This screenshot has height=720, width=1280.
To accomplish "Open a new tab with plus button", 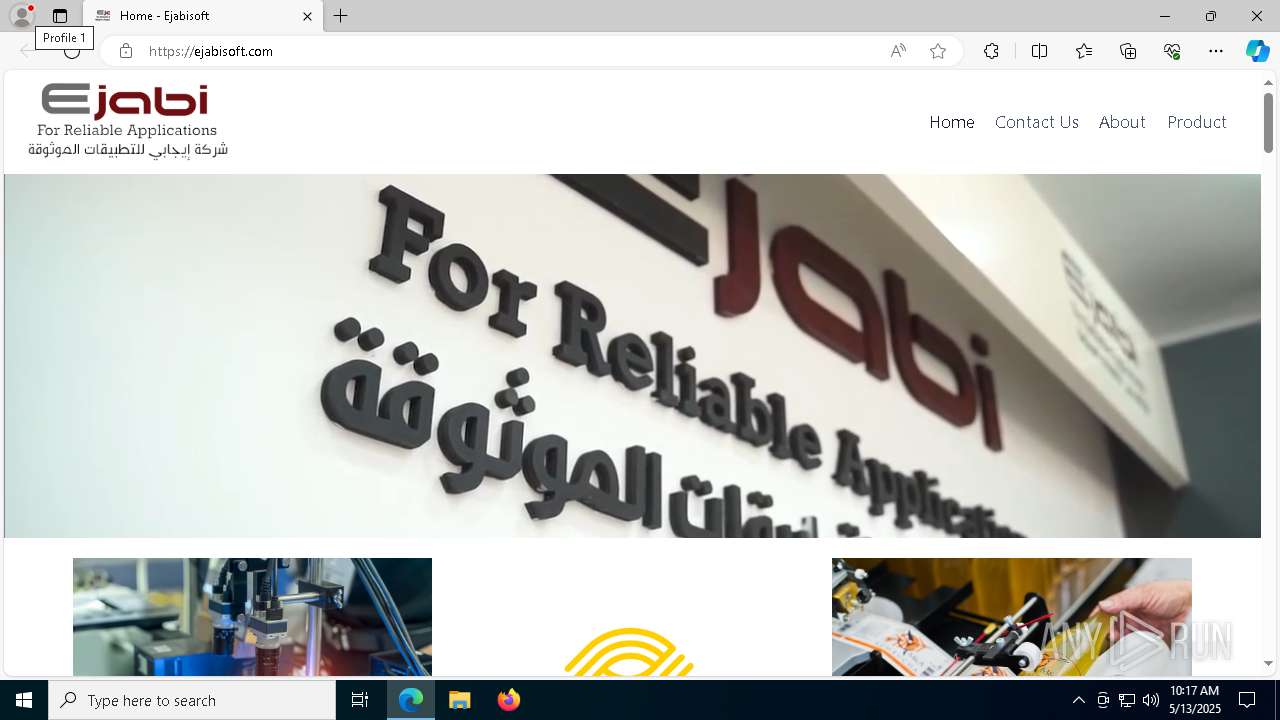I will (x=341, y=16).
